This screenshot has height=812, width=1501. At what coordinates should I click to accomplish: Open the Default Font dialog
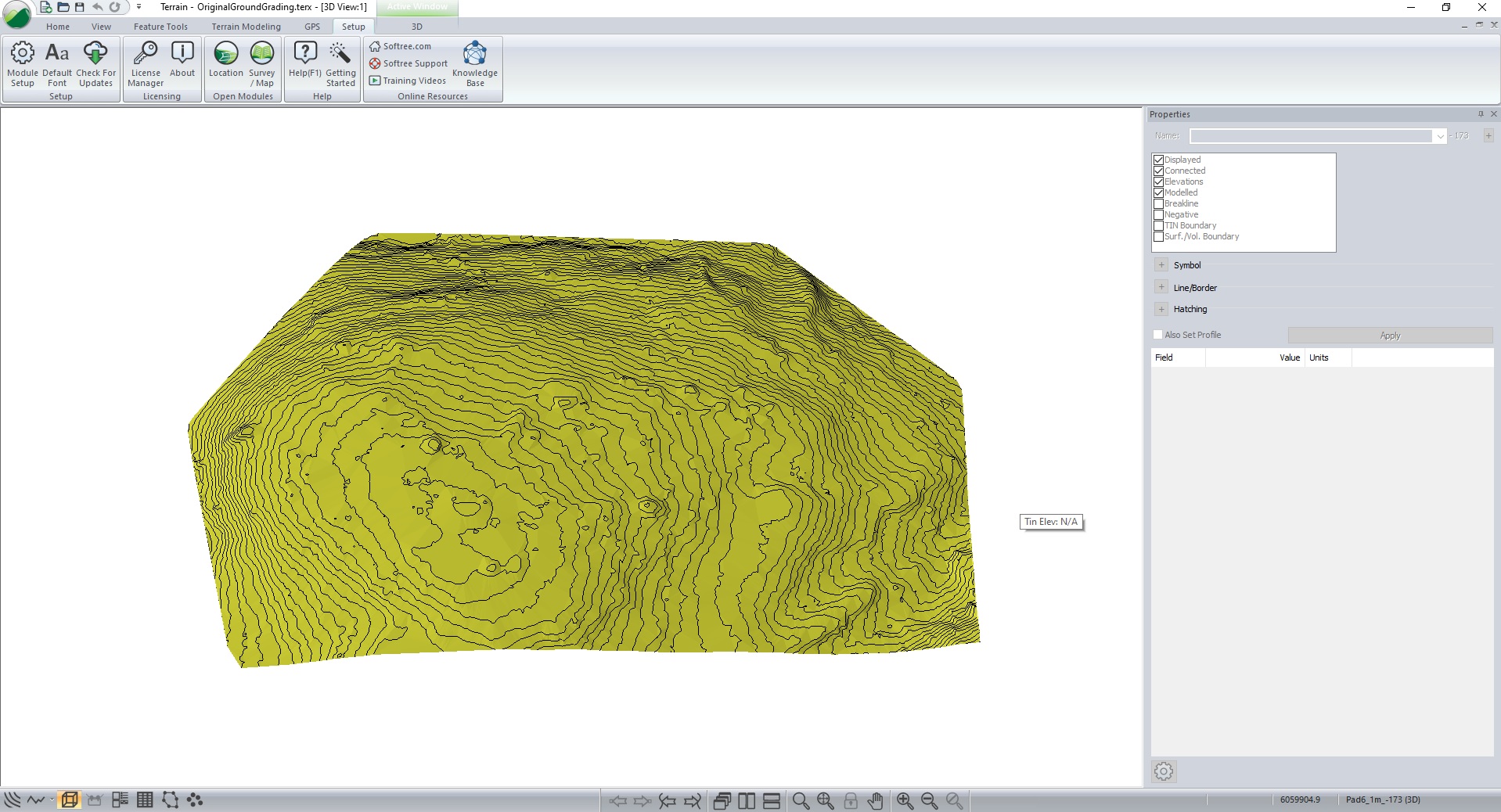tap(57, 64)
